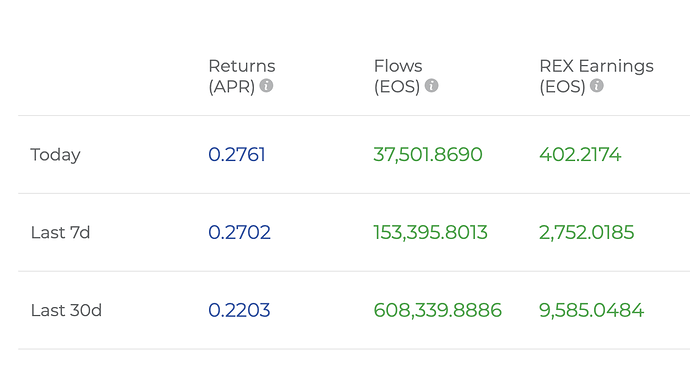The width and height of the screenshot is (690, 376).
Task: Click the info icon beside REX Earnings (EOS)
Action: coord(597,85)
